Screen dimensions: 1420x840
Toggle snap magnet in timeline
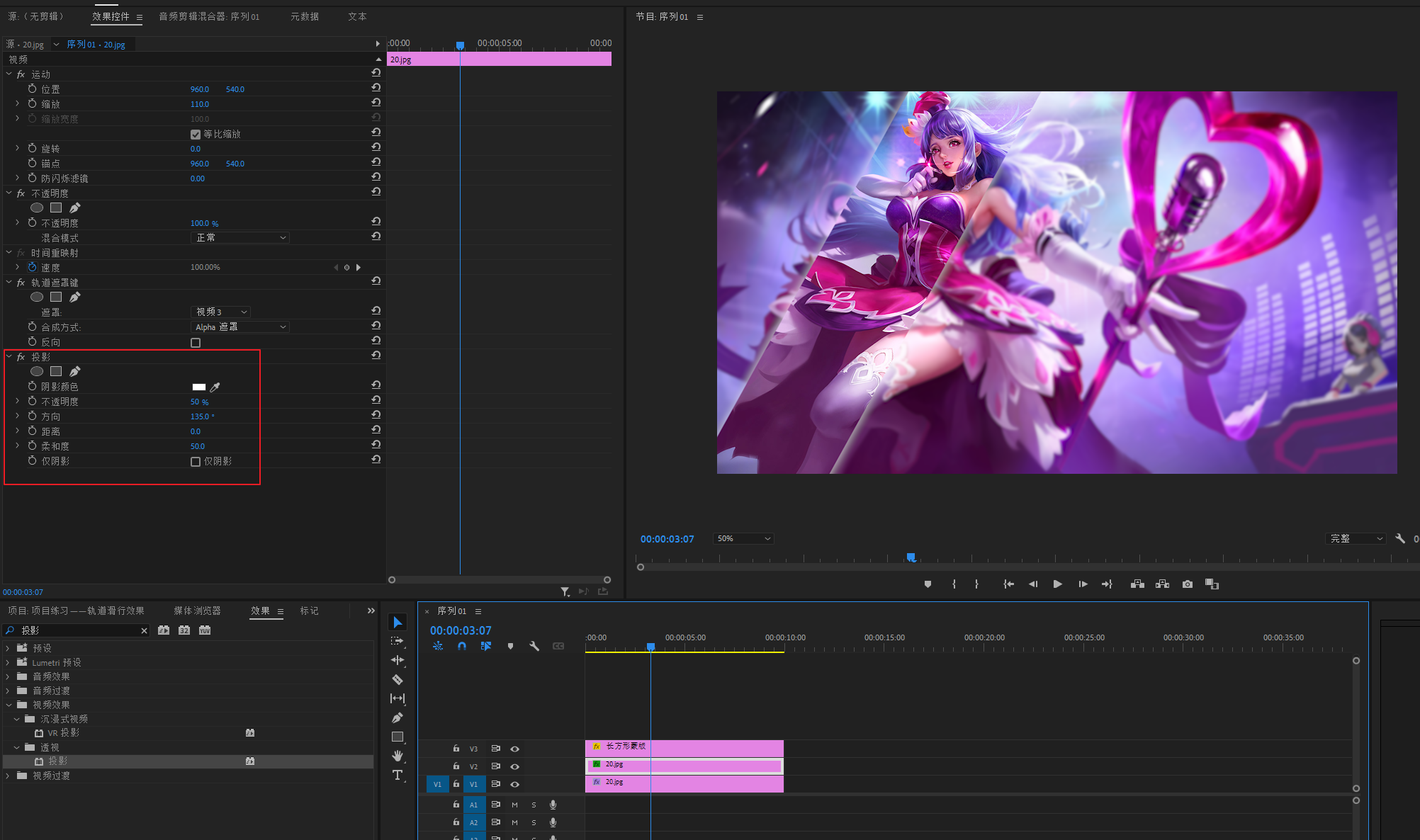462,646
